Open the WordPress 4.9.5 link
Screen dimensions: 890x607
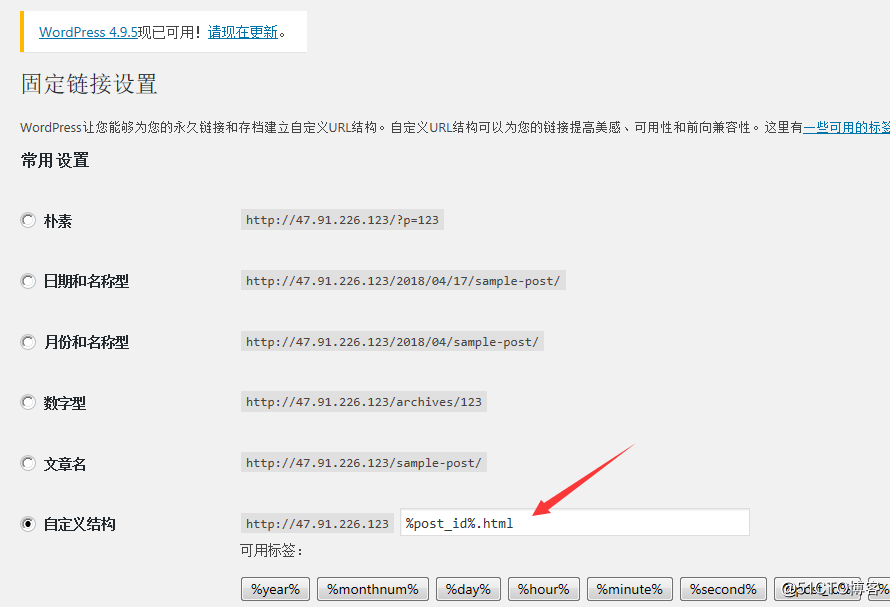(88, 32)
